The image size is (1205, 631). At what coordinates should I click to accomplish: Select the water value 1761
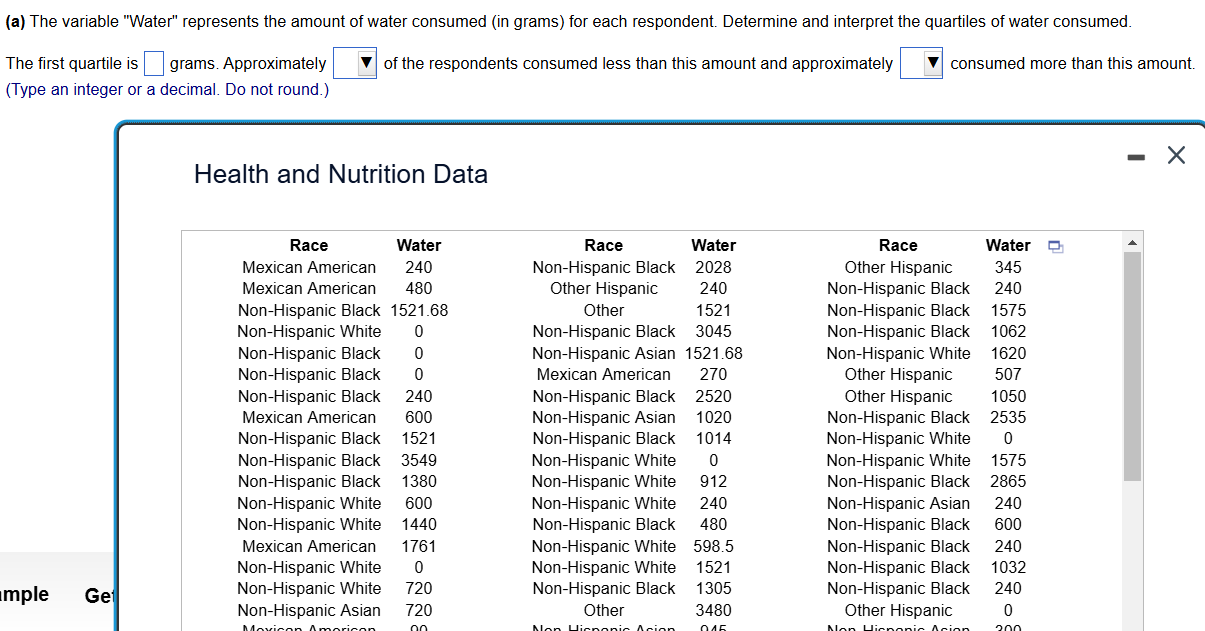click(x=419, y=546)
